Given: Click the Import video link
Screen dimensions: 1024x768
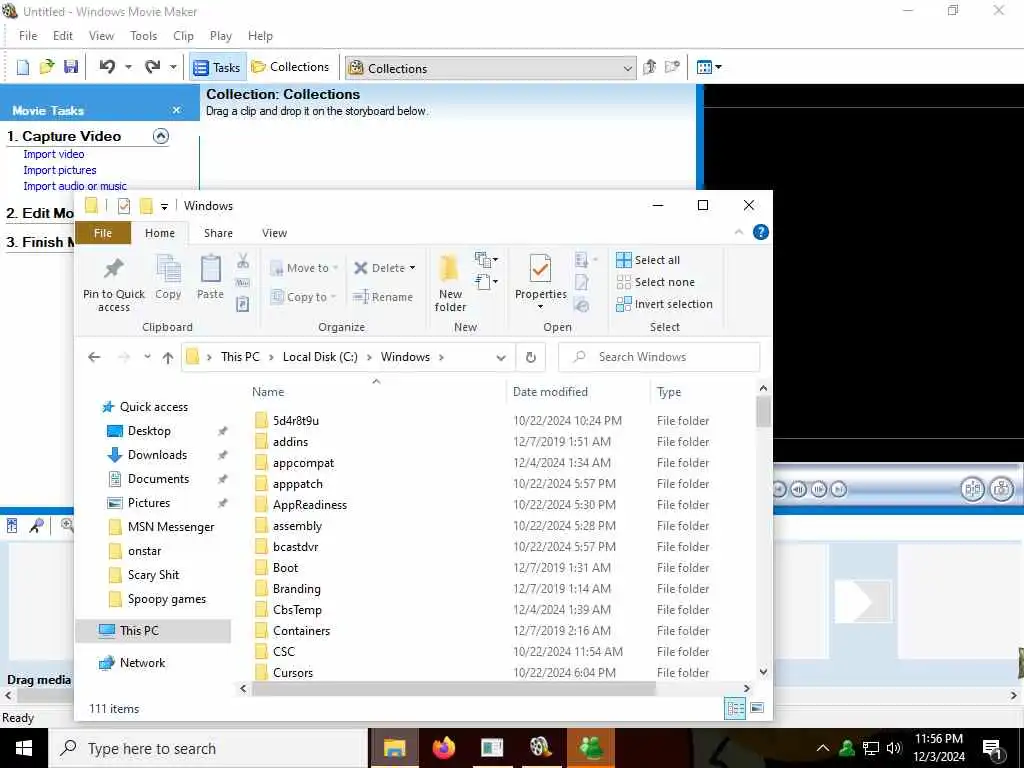Looking at the screenshot, I should point(54,154).
